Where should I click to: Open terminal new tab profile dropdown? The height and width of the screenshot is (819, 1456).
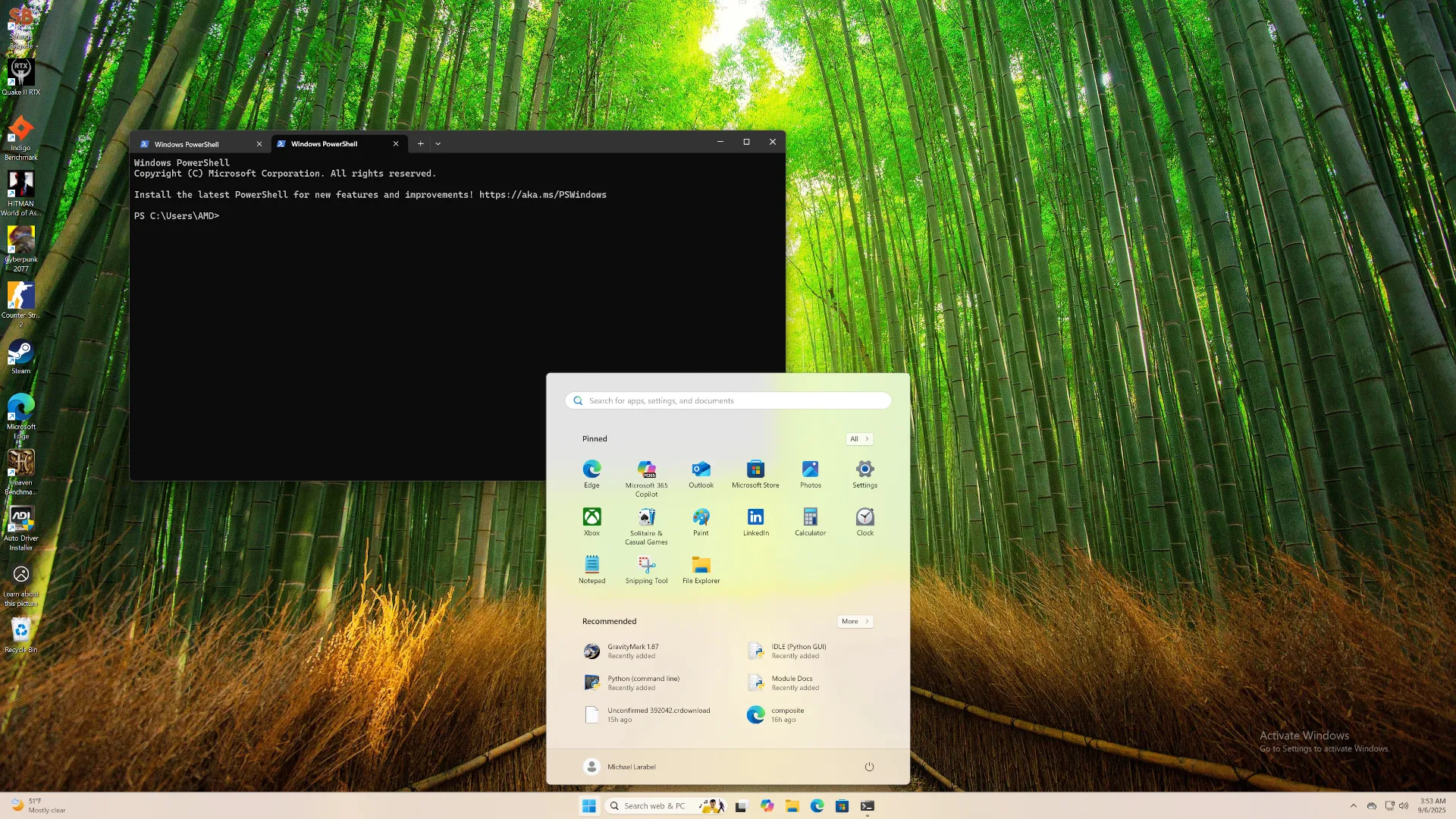tap(438, 143)
